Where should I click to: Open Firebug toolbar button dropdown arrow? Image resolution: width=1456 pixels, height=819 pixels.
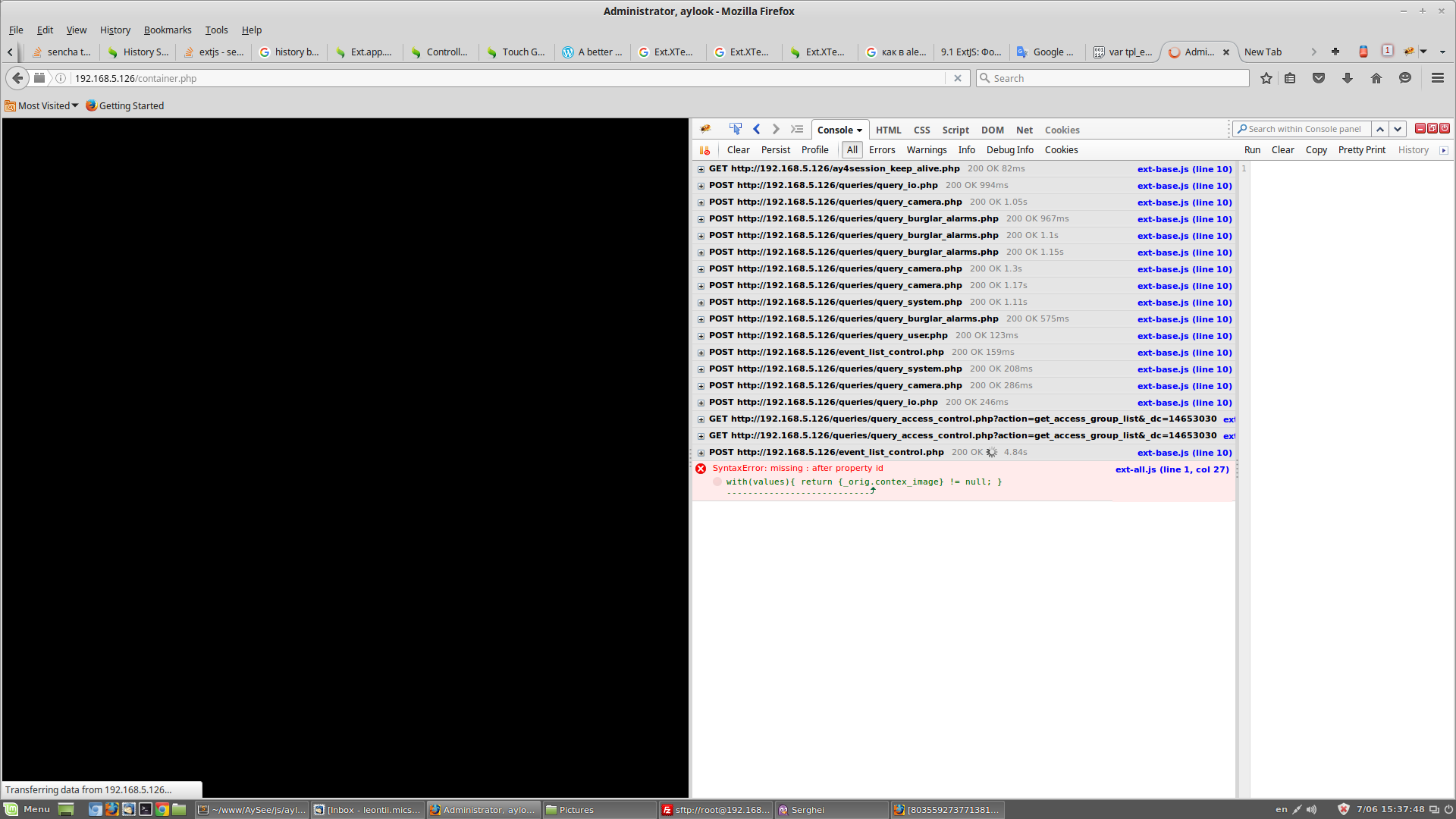point(1423,52)
